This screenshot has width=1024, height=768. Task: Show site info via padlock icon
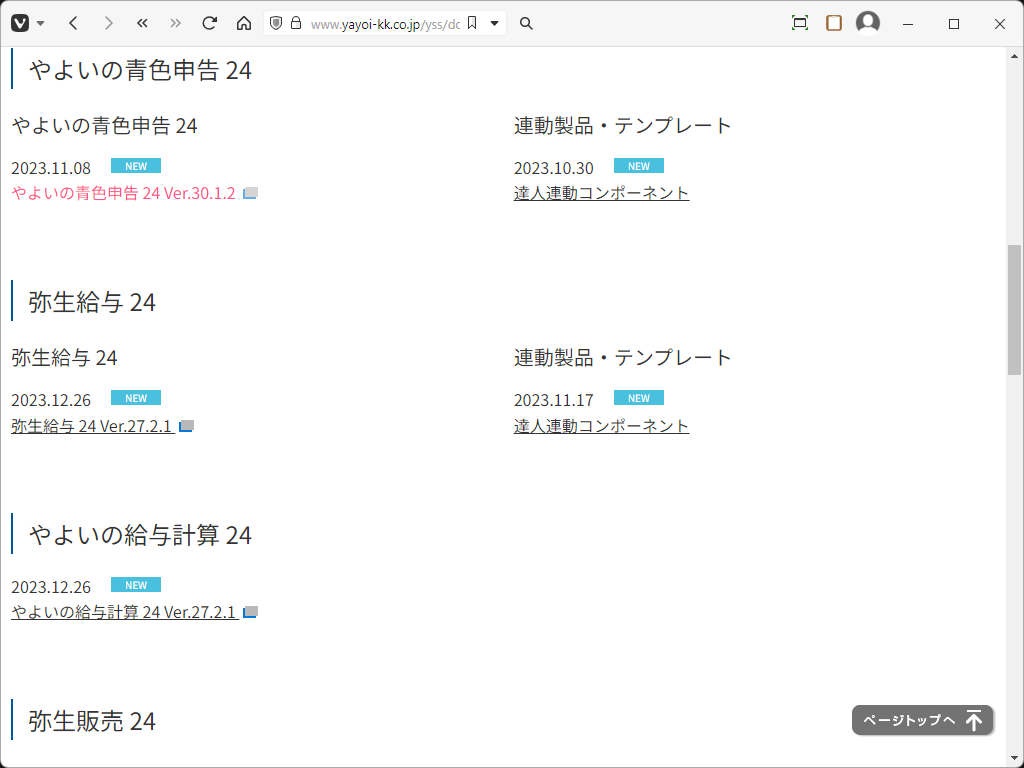(x=296, y=24)
